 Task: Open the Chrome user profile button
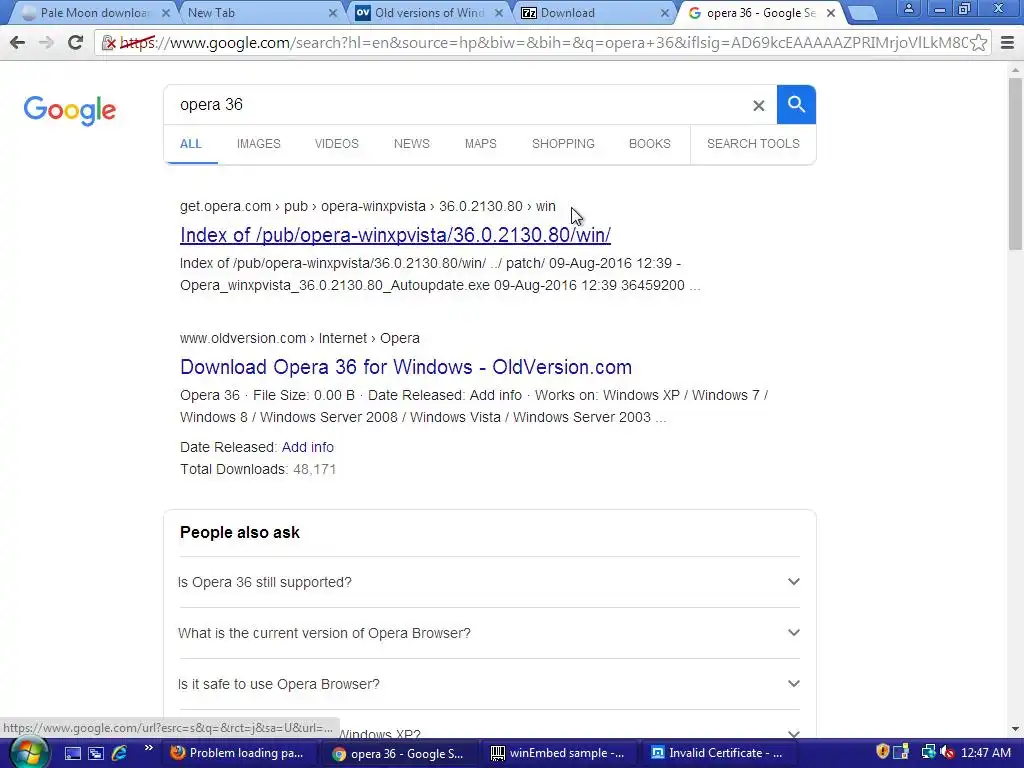pyautogui.click(x=908, y=10)
